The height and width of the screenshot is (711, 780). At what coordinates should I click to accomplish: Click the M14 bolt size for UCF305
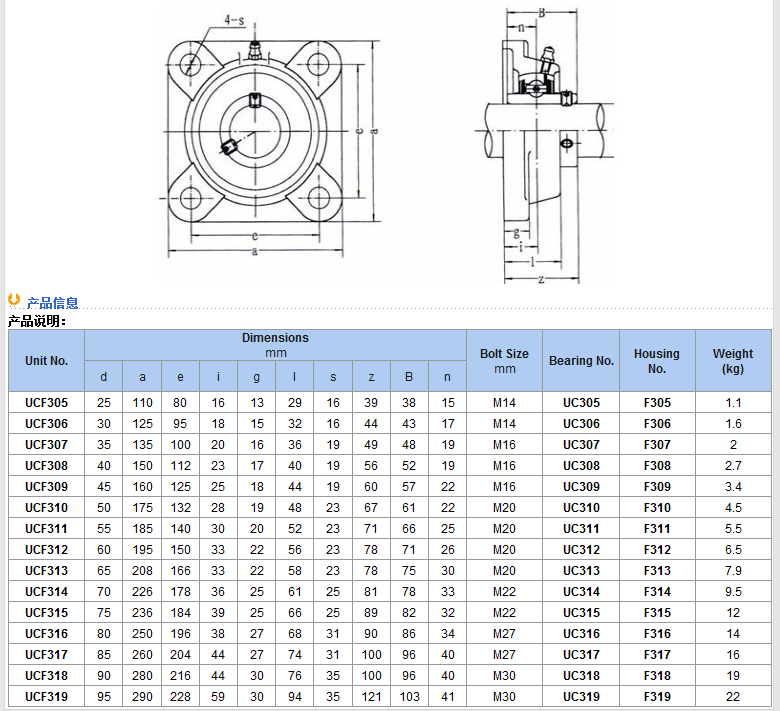(x=504, y=403)
